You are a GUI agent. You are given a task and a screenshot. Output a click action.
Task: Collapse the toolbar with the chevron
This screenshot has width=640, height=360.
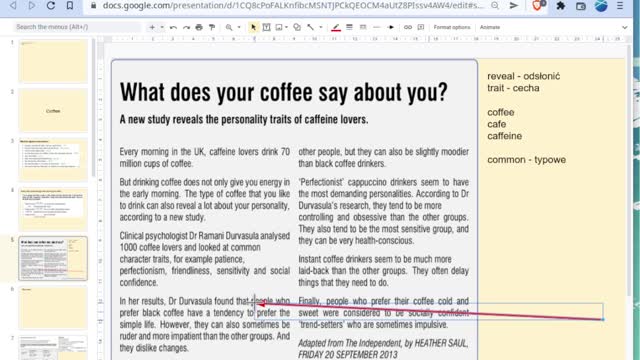624,27
